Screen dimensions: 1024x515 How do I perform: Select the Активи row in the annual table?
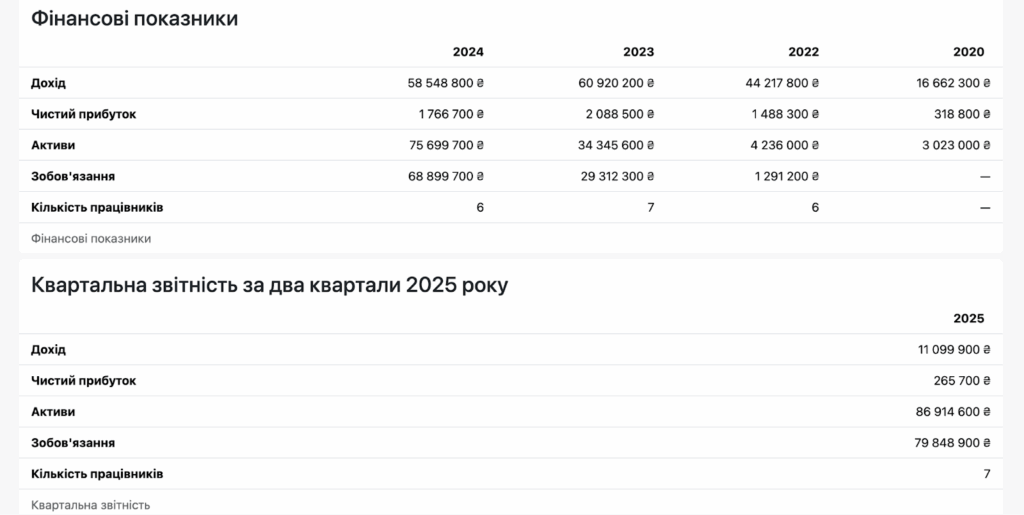[511, 146]
